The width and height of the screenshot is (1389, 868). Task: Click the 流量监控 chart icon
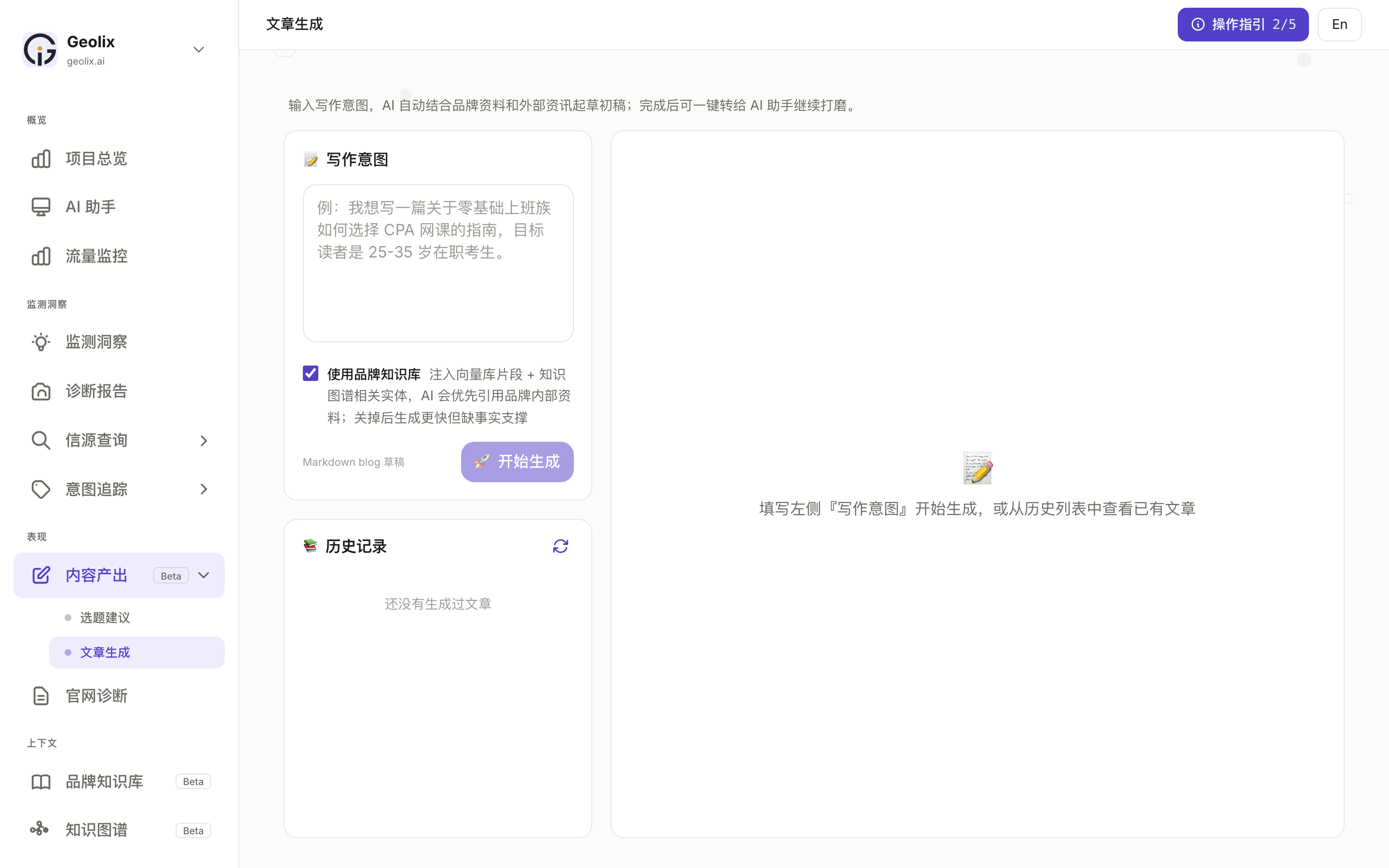pyautogui.click(x=41, y=256)
